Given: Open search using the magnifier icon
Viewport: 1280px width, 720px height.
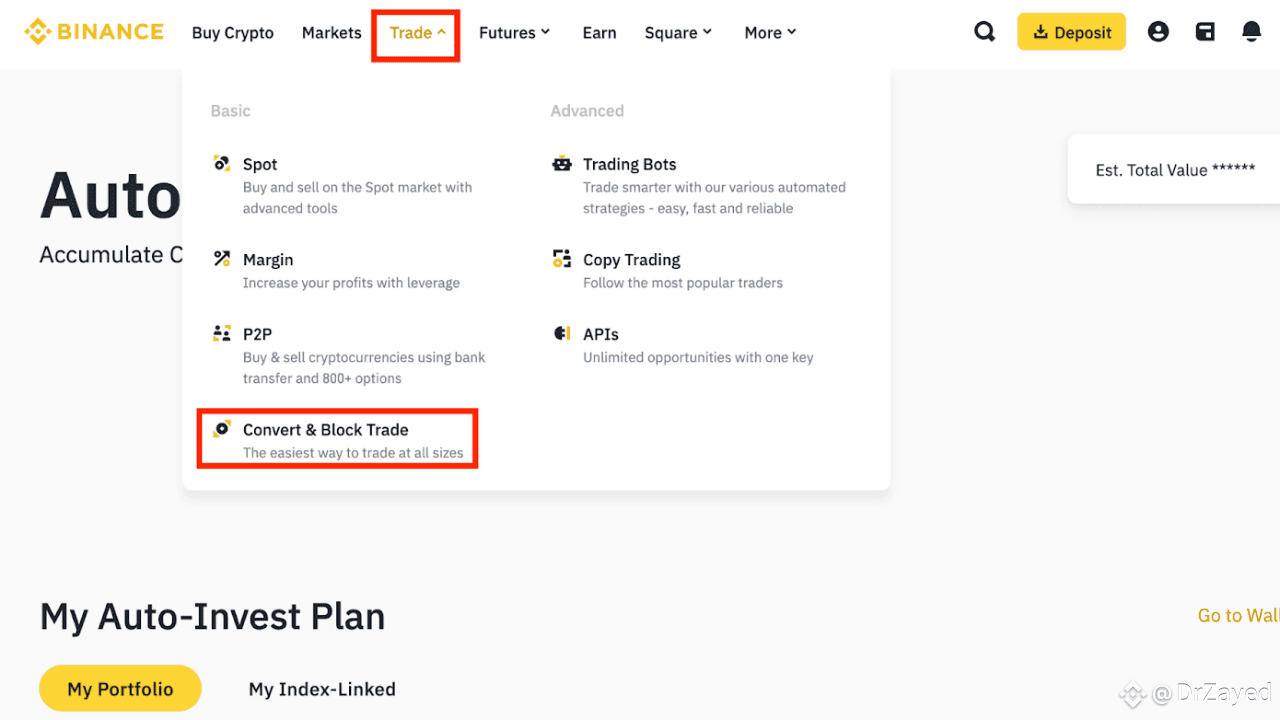Looking at the screenshot, I should 984,31.
